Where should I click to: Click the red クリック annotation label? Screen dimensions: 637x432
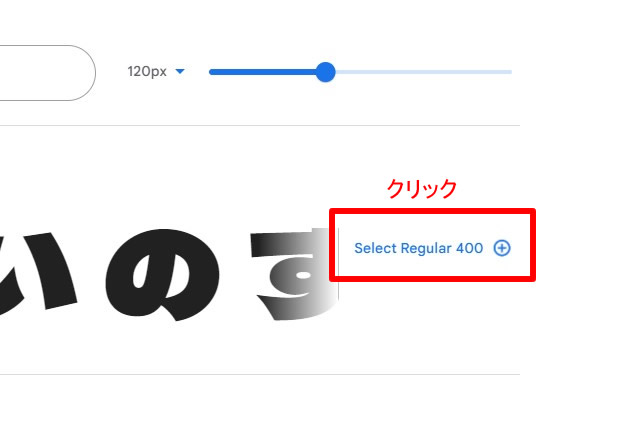pyautogui.click(x=422, y=189)
